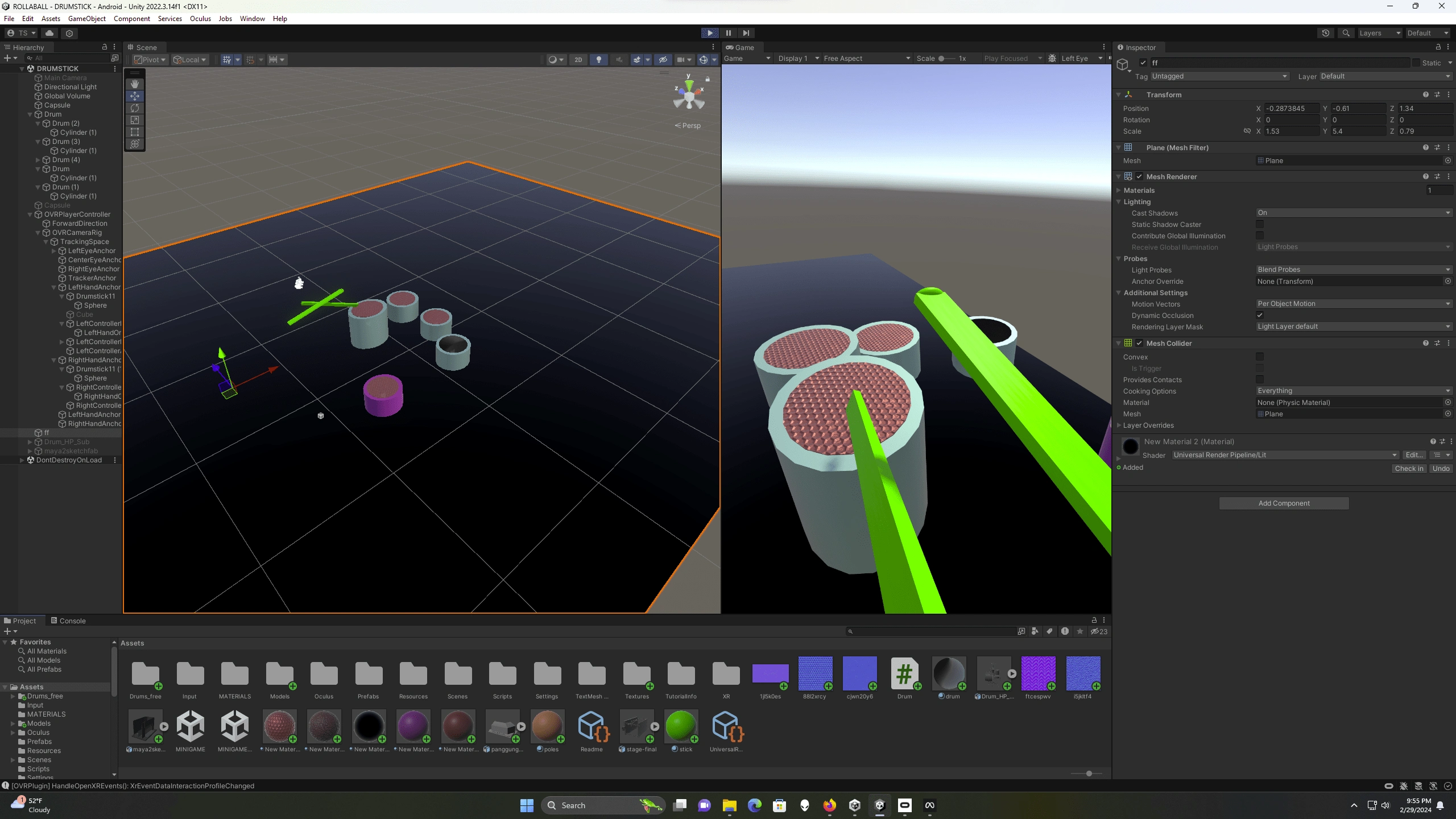Image resolution: width=1456 pixels, height=819 pixels.
Task: Click Project thumbnail size slider
Action: pyautogui.click(x=1087, y=774)
